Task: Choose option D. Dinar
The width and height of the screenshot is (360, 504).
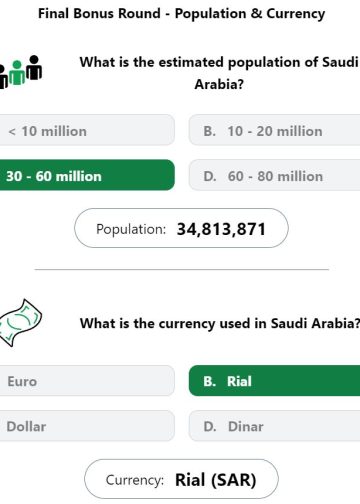Action: click(x=274, y=426)
